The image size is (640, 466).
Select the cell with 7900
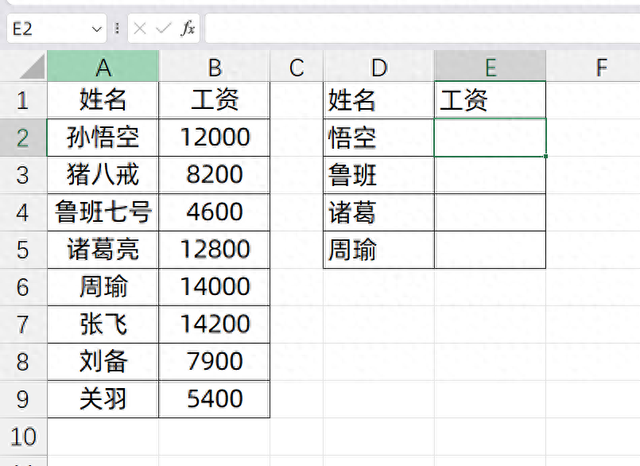tap(214, 362)
